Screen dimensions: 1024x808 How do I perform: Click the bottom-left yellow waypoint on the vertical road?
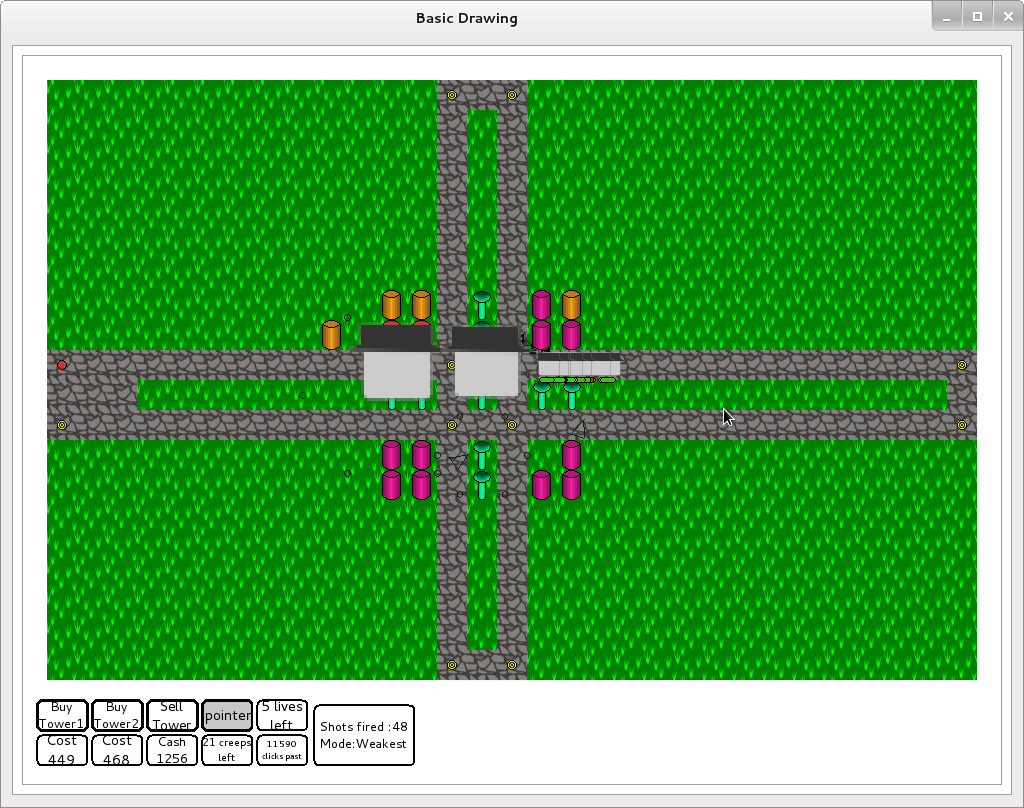pos(452,665)
